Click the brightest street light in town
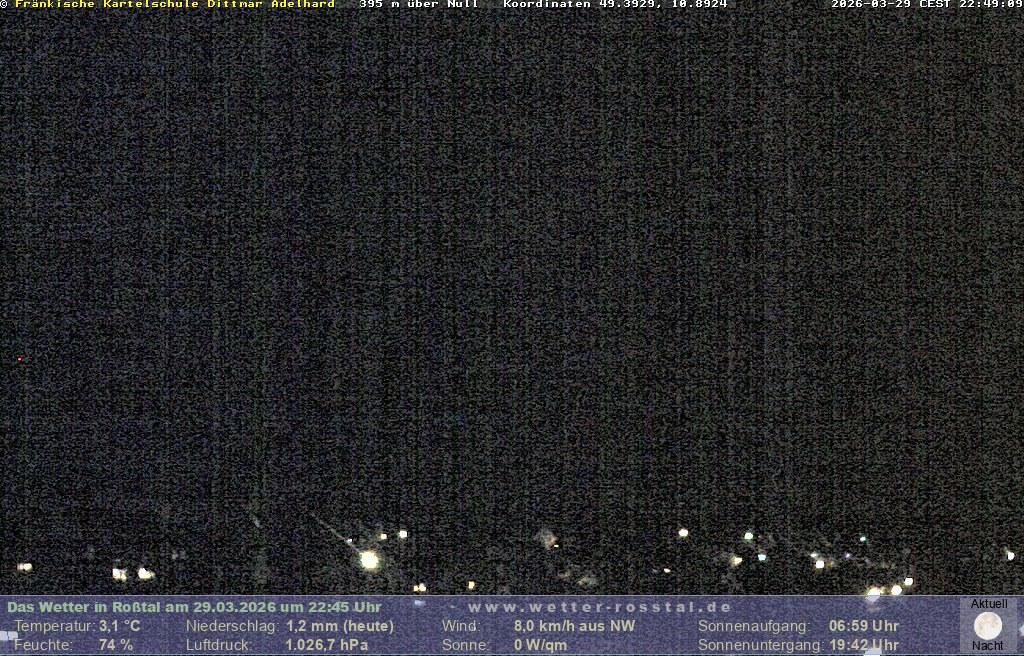1024x656 pixels. [x=370, y=560]
